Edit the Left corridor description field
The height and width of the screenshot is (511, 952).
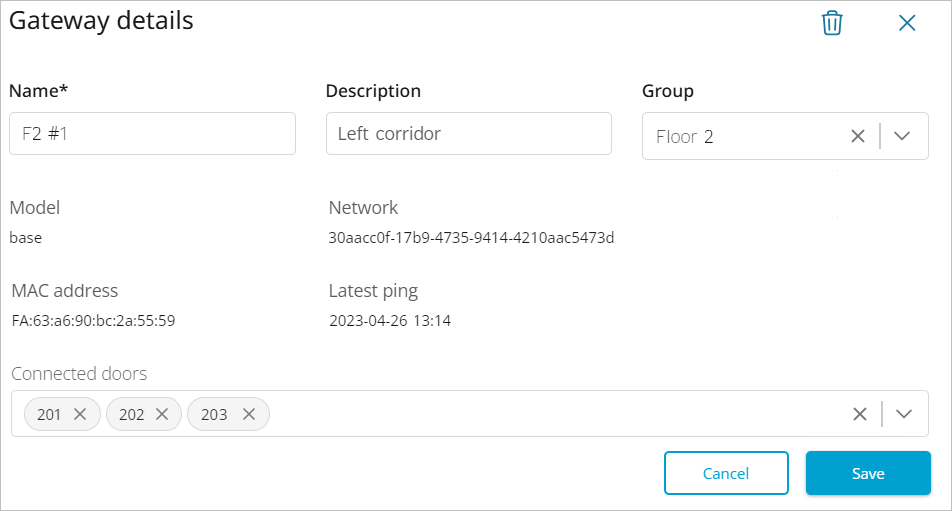click(468, 134)
